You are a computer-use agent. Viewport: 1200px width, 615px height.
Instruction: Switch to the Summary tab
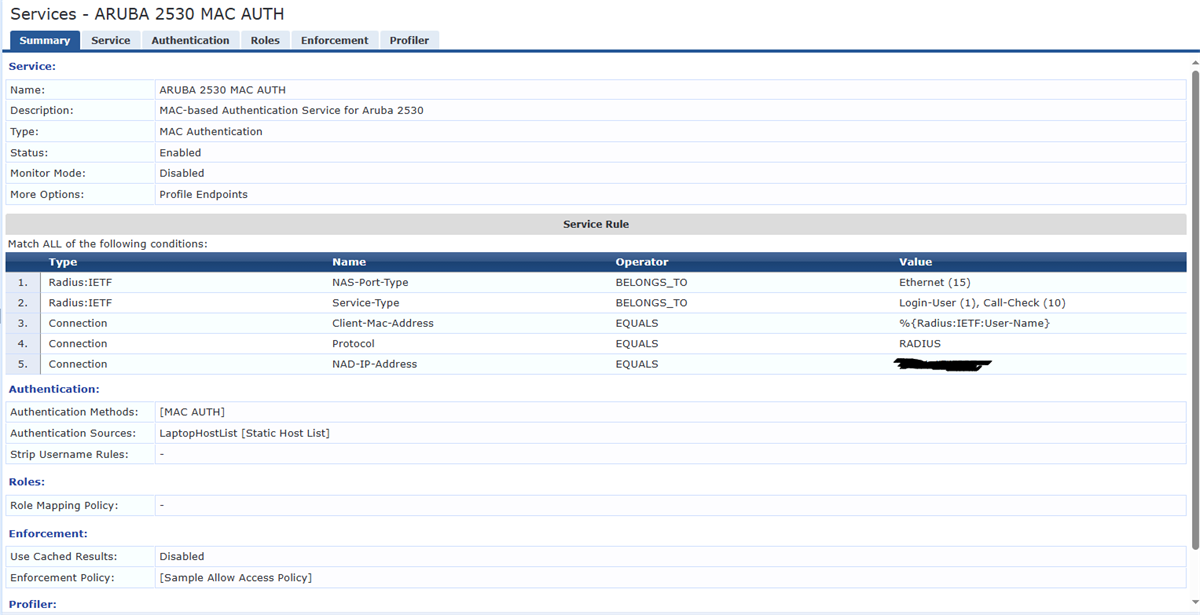[x=45, y=40]
